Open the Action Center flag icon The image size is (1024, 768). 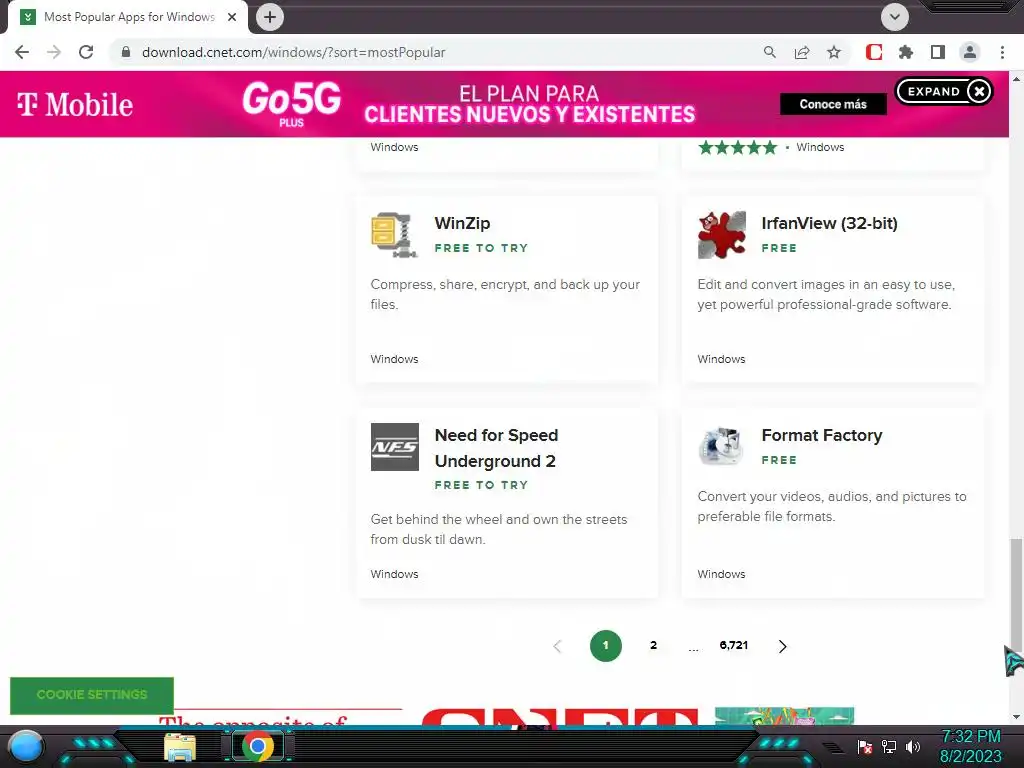coord(865,747)
